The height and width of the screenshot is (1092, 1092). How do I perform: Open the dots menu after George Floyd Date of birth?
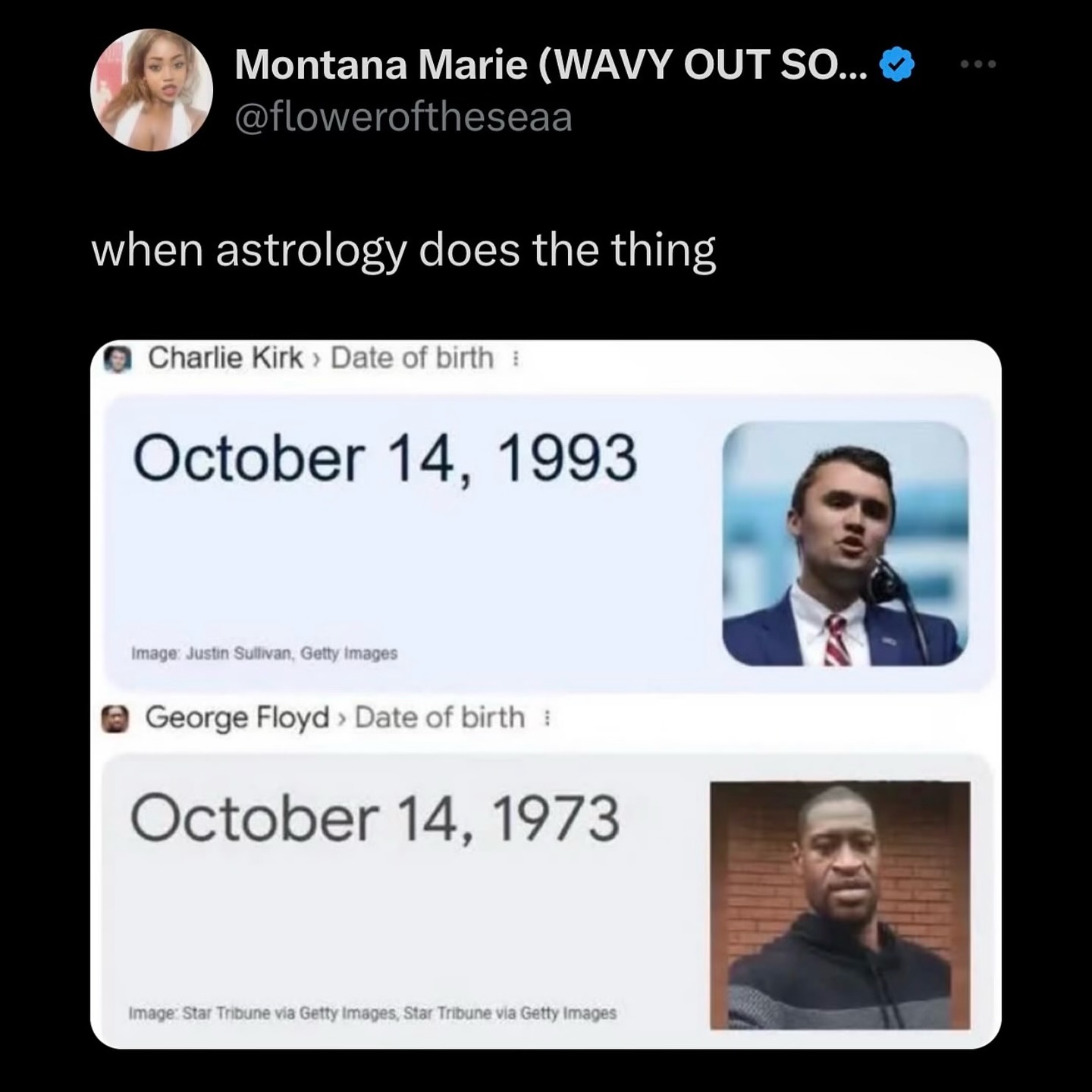[547, 717]
